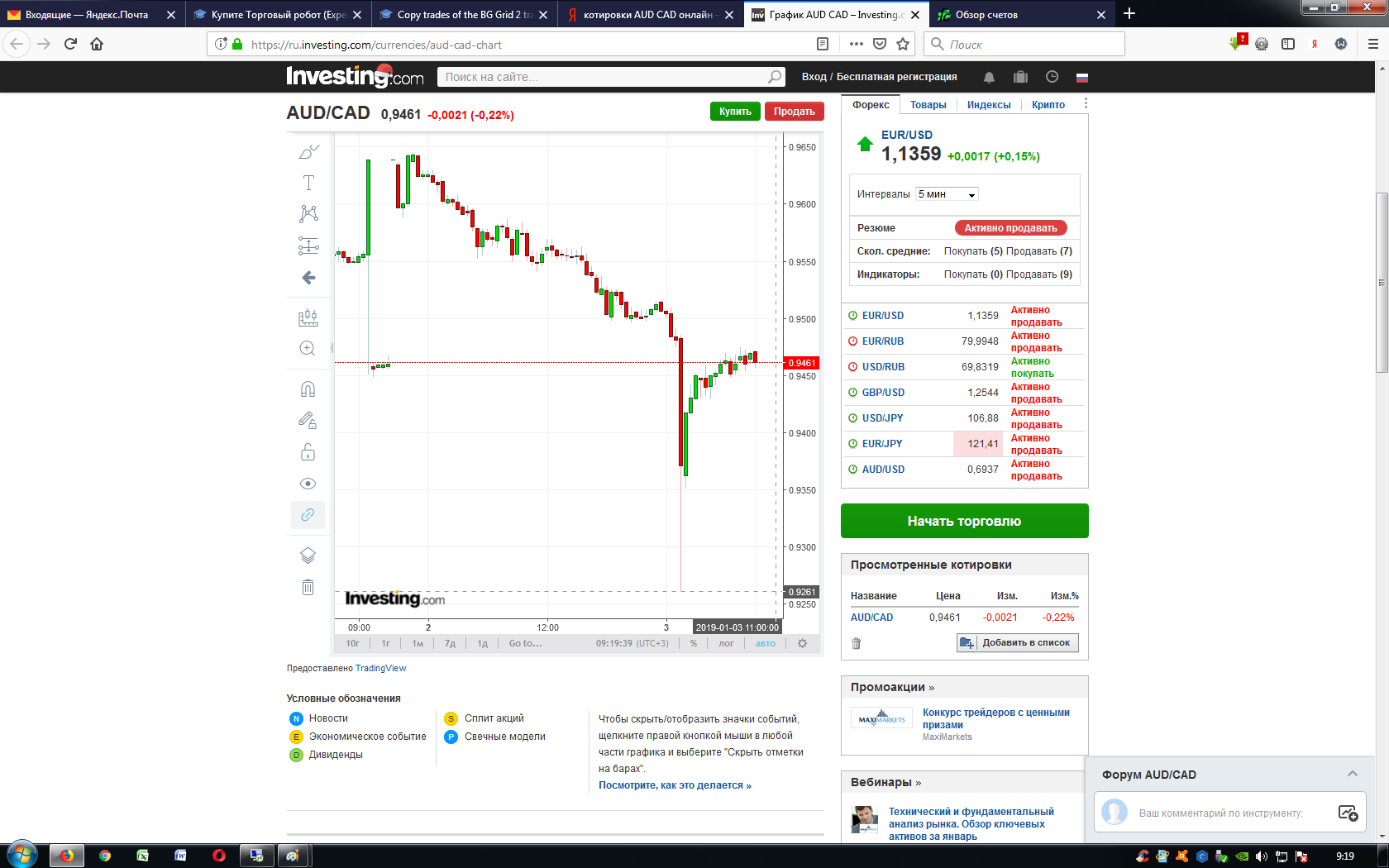Screen dimensions: 1389x868
Task: Select the 10г time range
Action: (353, 643)
